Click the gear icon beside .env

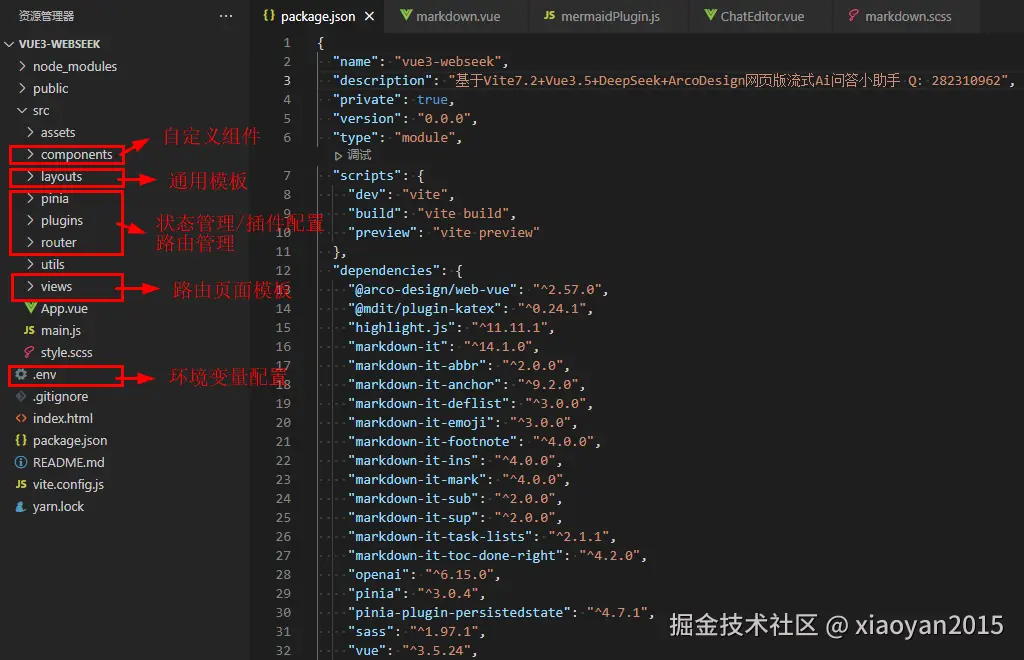coord(21,374)
